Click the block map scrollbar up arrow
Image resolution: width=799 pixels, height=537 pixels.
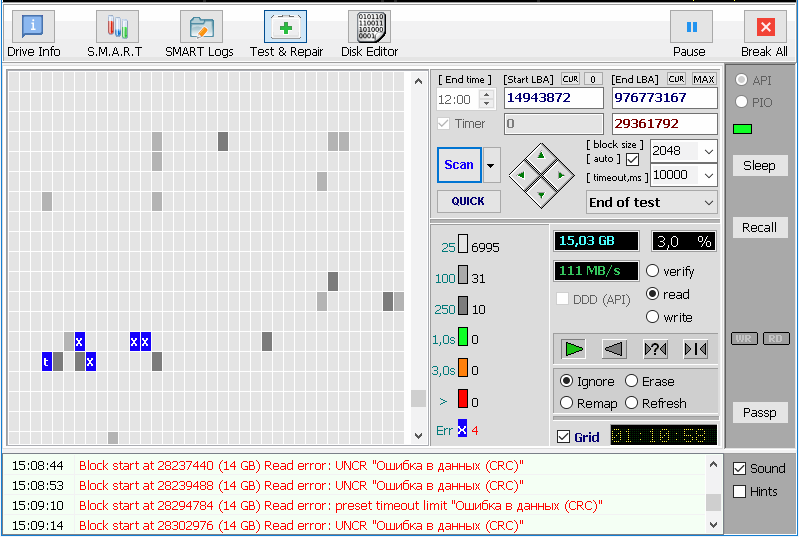[x=418, y=81]
